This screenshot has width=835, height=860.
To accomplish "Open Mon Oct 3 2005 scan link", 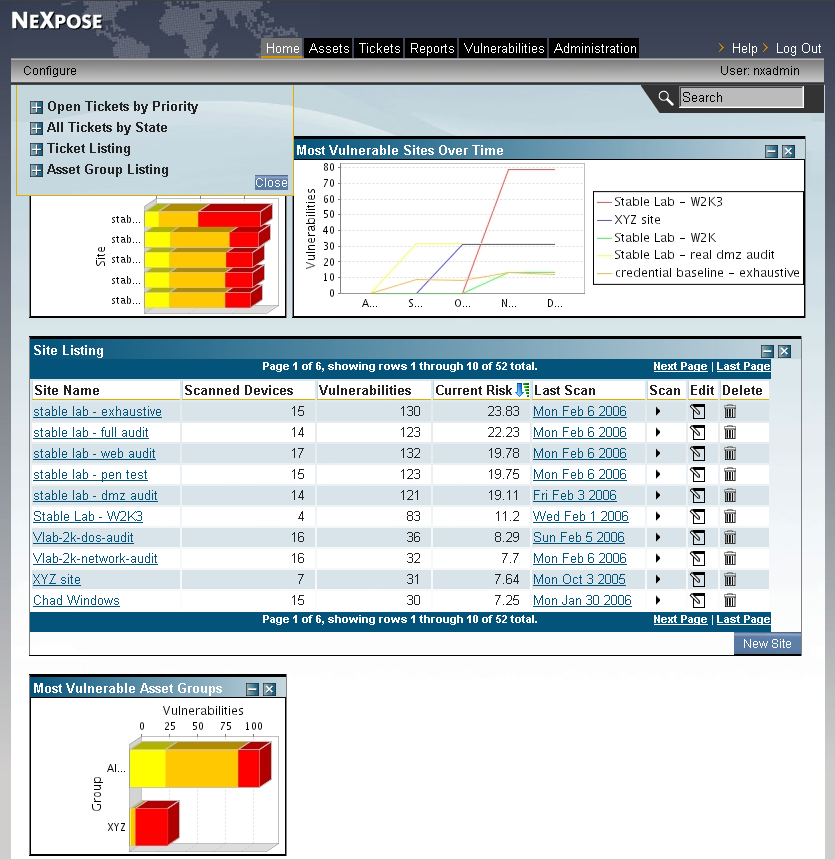I will [x=579, y=579].
